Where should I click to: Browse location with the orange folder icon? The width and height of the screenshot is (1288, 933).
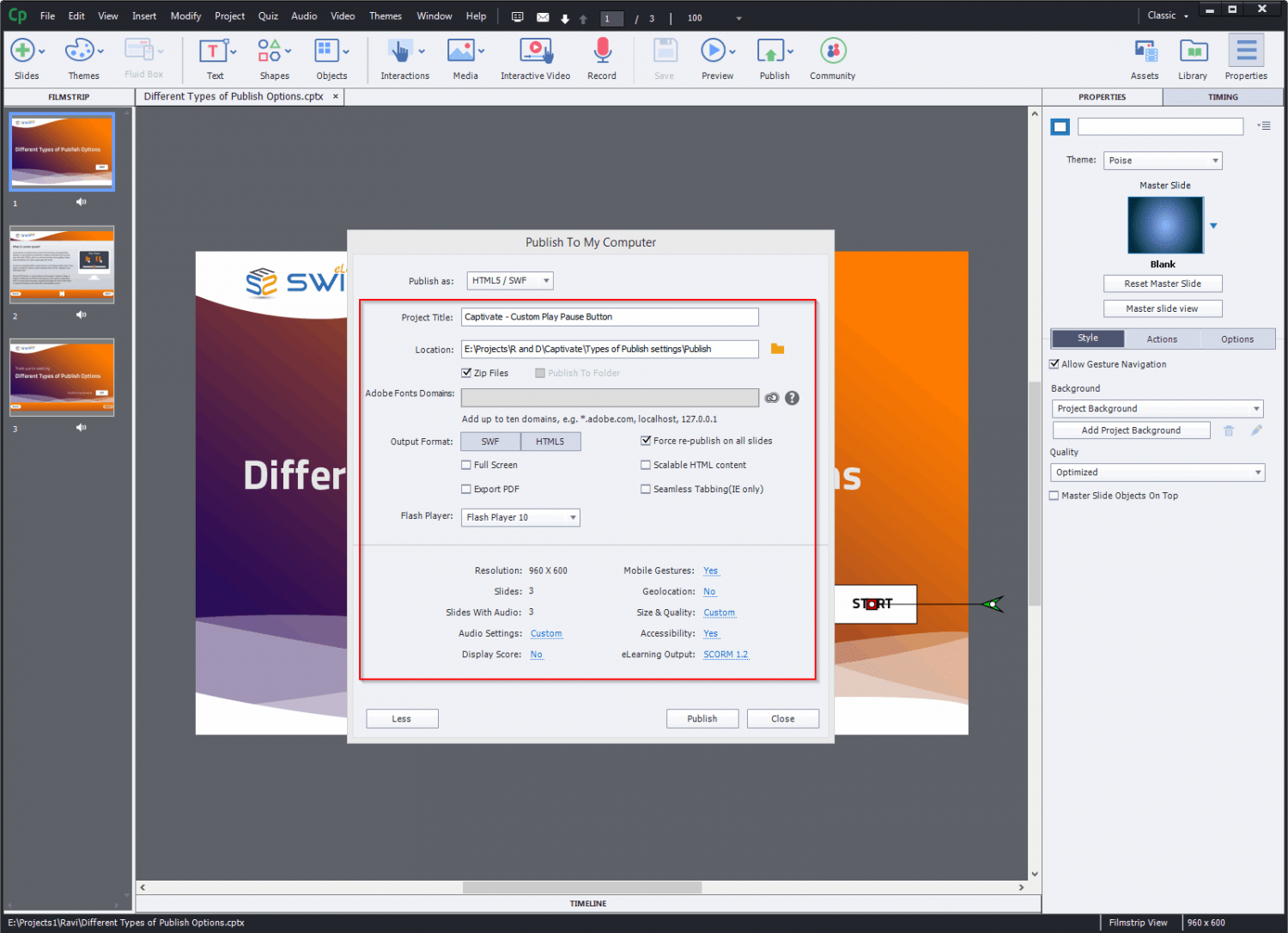click(x=777, y=349)
